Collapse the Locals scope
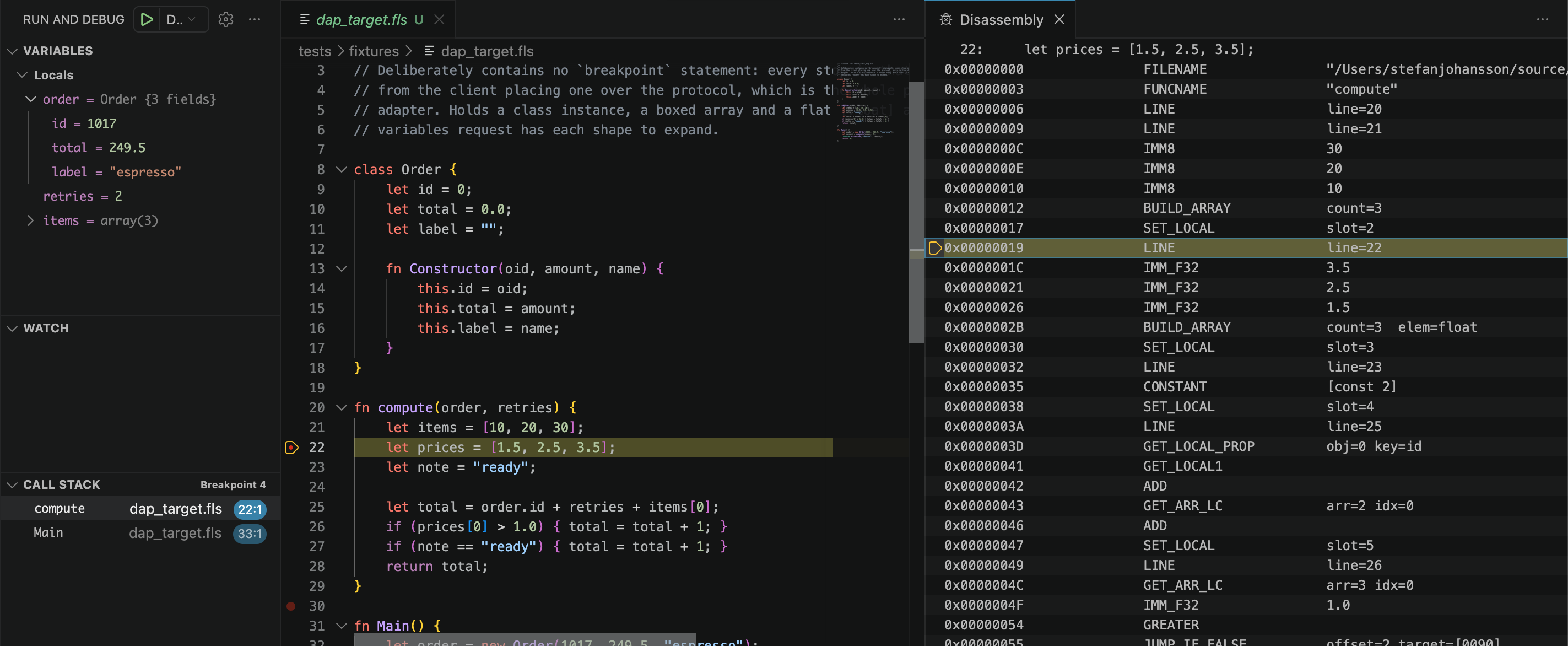The image size is (1568, 646). 23,75
